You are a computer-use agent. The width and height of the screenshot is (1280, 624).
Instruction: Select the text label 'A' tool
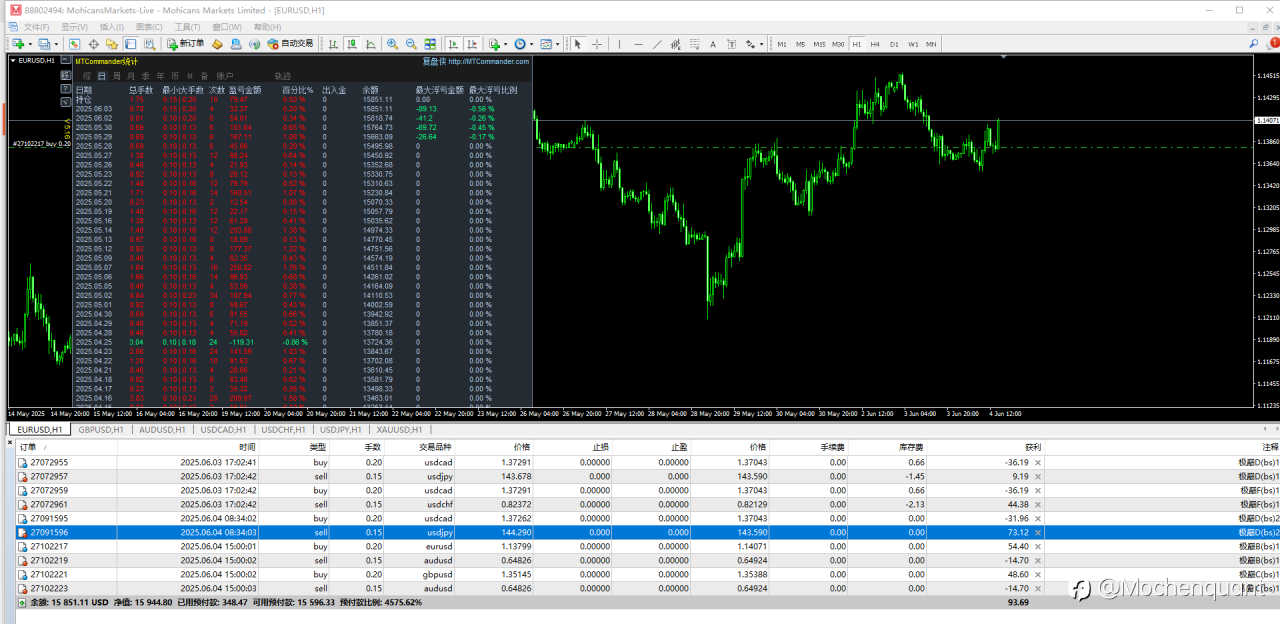713,44
